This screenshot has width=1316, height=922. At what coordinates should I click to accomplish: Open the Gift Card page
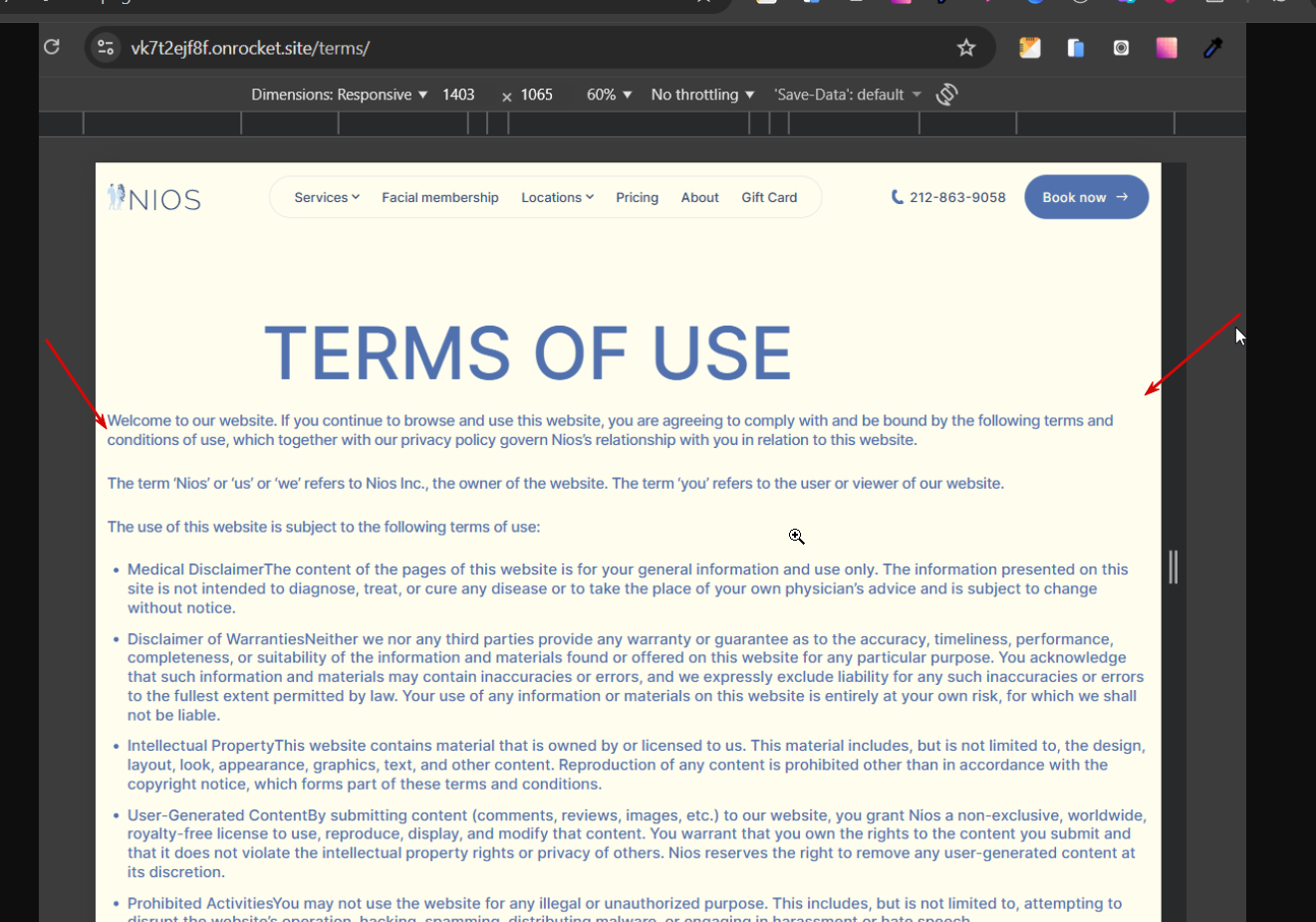pos(769,197)
